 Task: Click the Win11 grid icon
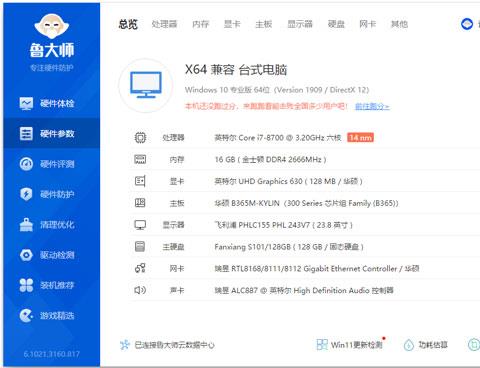(322, 345)
